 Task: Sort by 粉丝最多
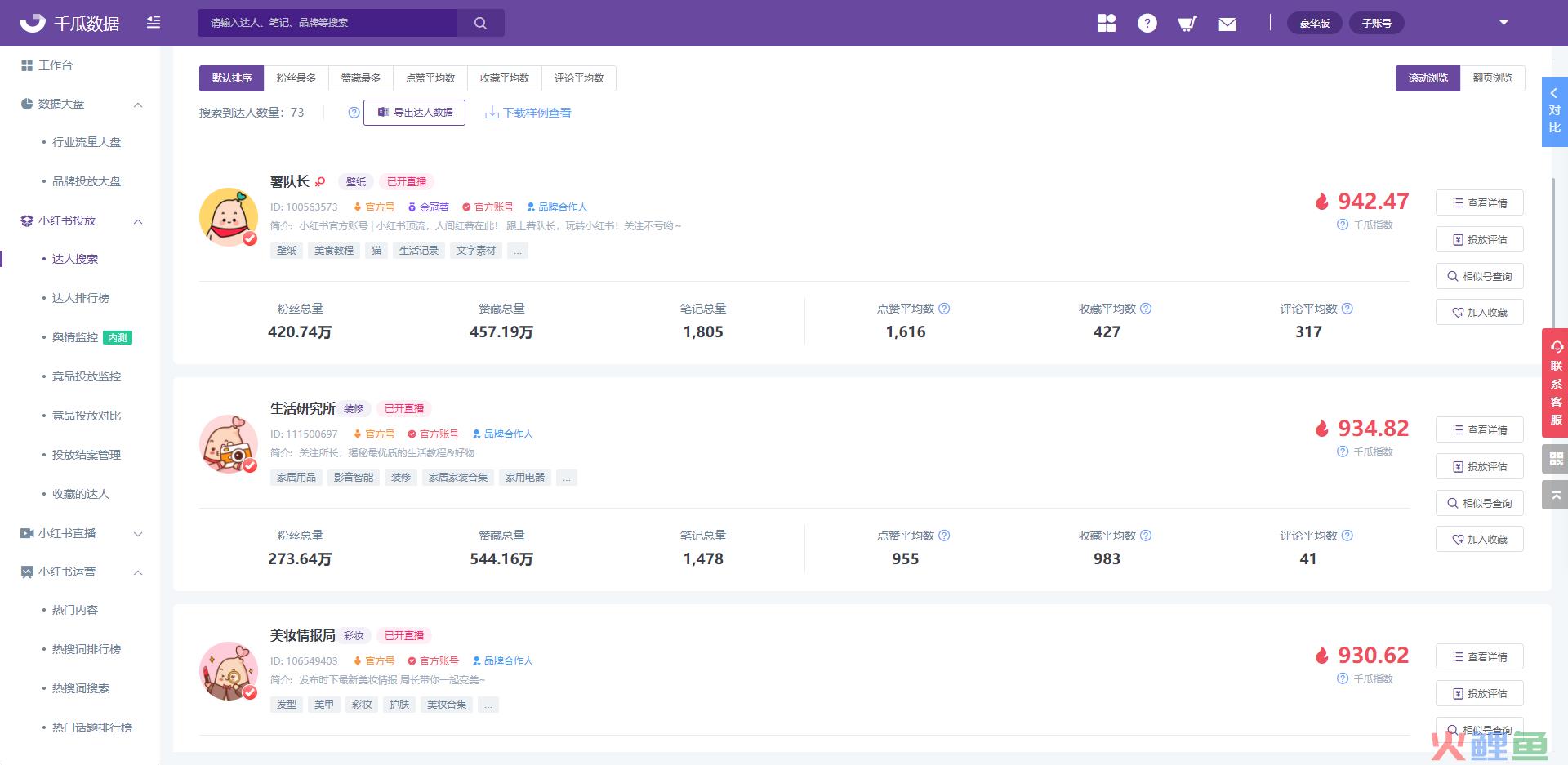pyautogui.click(x=296, y=78)
